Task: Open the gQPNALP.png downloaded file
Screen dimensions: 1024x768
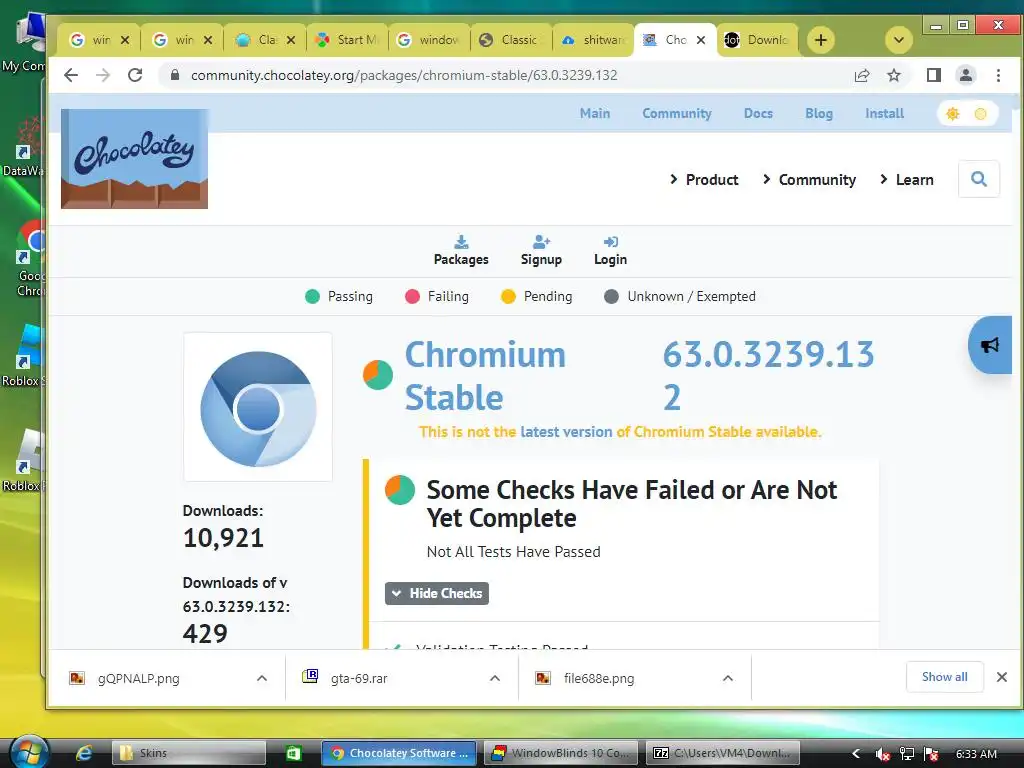Action: pos(138,678)
